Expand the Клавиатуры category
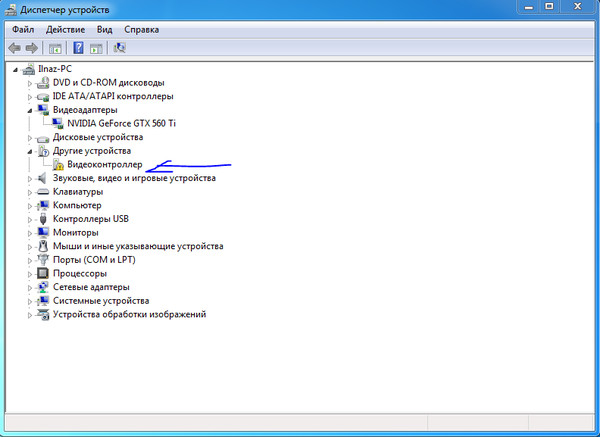 click(x=30, y=192)
